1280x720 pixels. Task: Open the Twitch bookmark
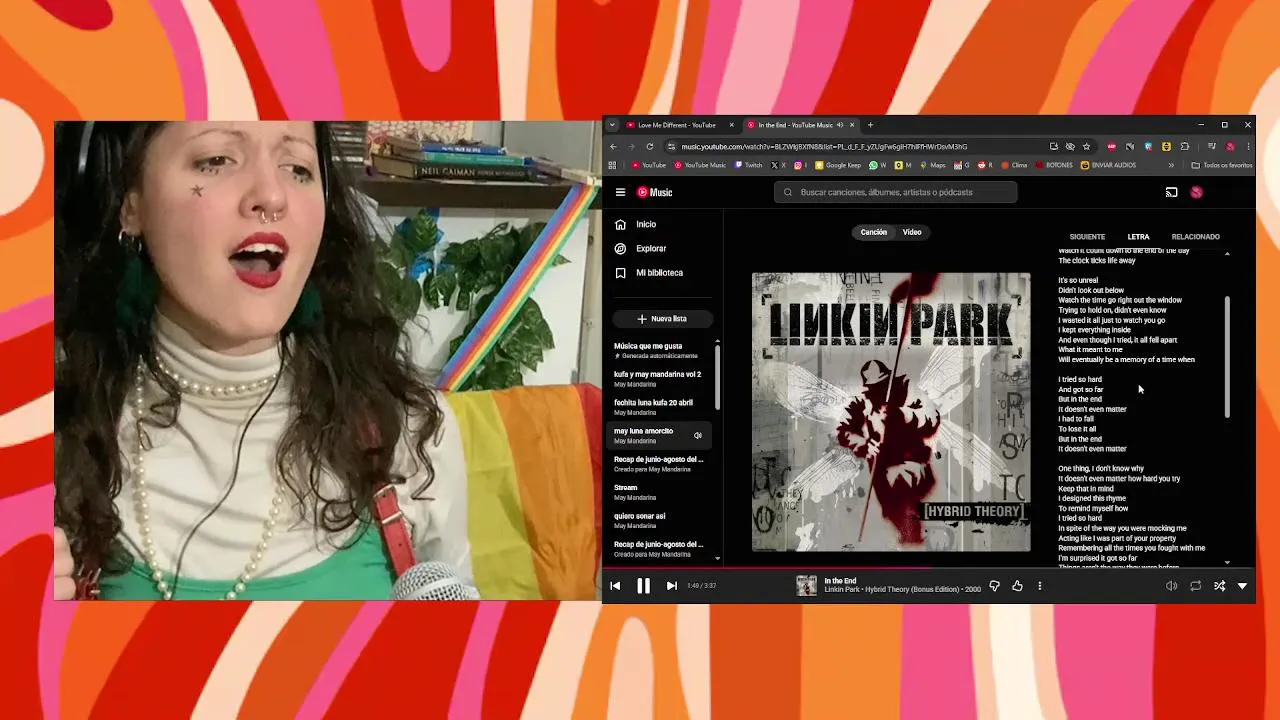[x=749, y=165]
